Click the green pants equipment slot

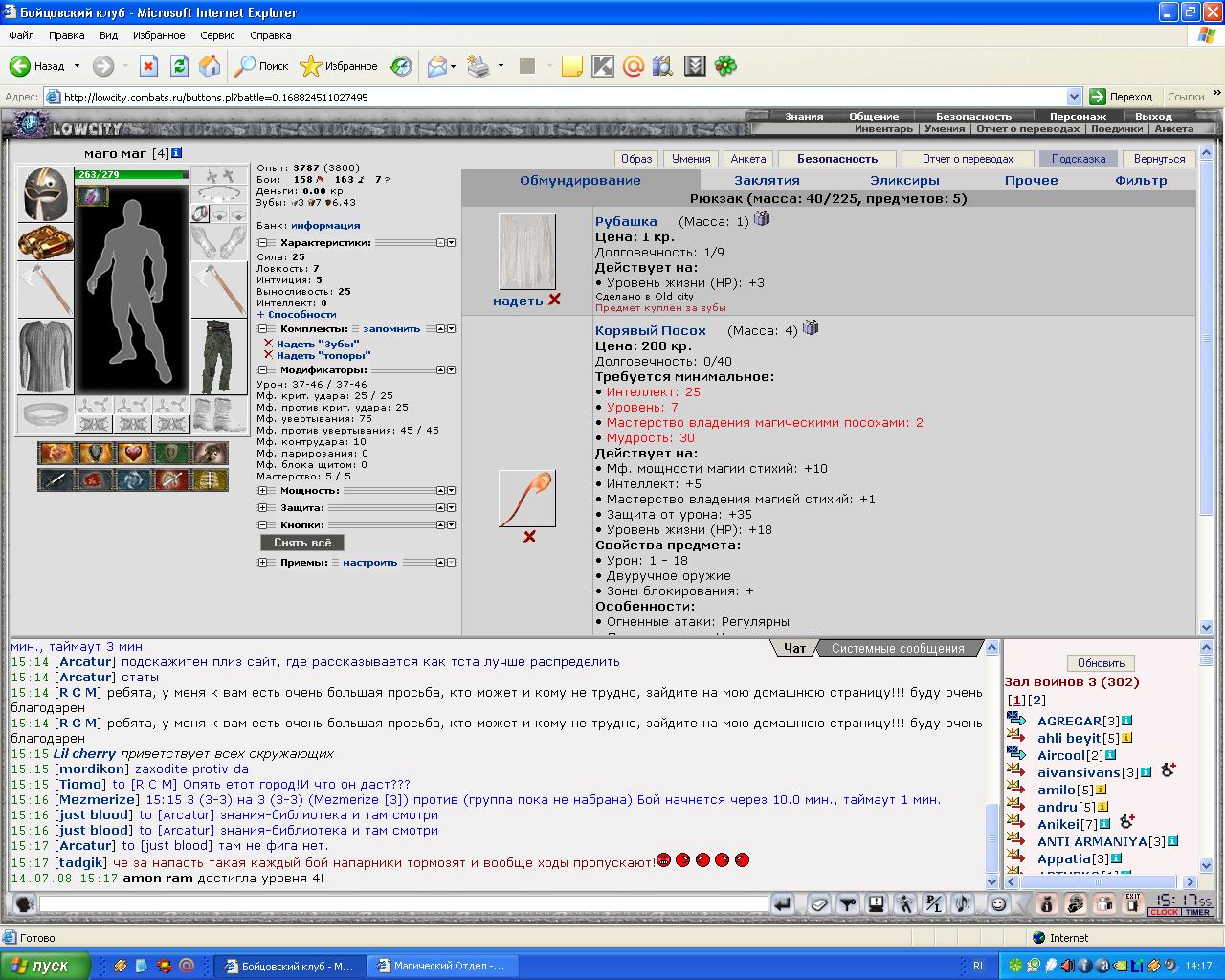(218, 357)
